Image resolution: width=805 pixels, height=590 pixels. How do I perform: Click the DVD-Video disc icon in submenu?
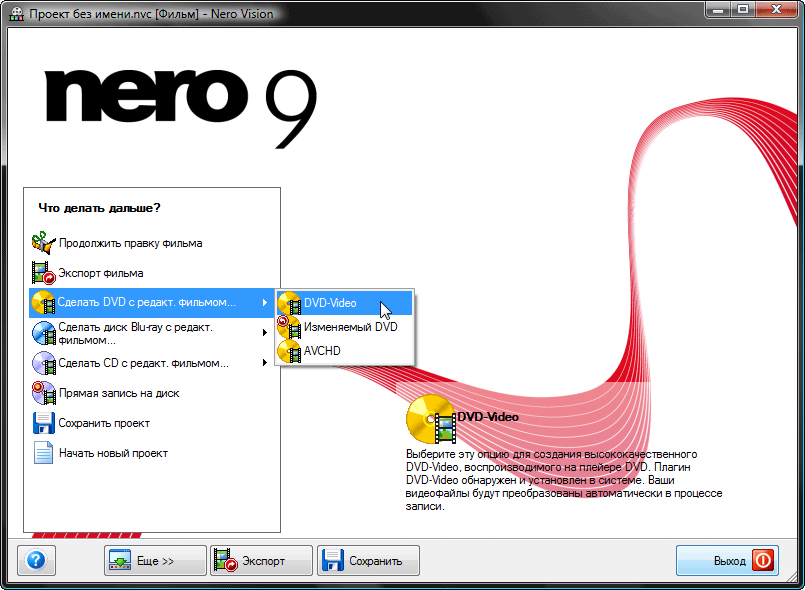[290, 303]
